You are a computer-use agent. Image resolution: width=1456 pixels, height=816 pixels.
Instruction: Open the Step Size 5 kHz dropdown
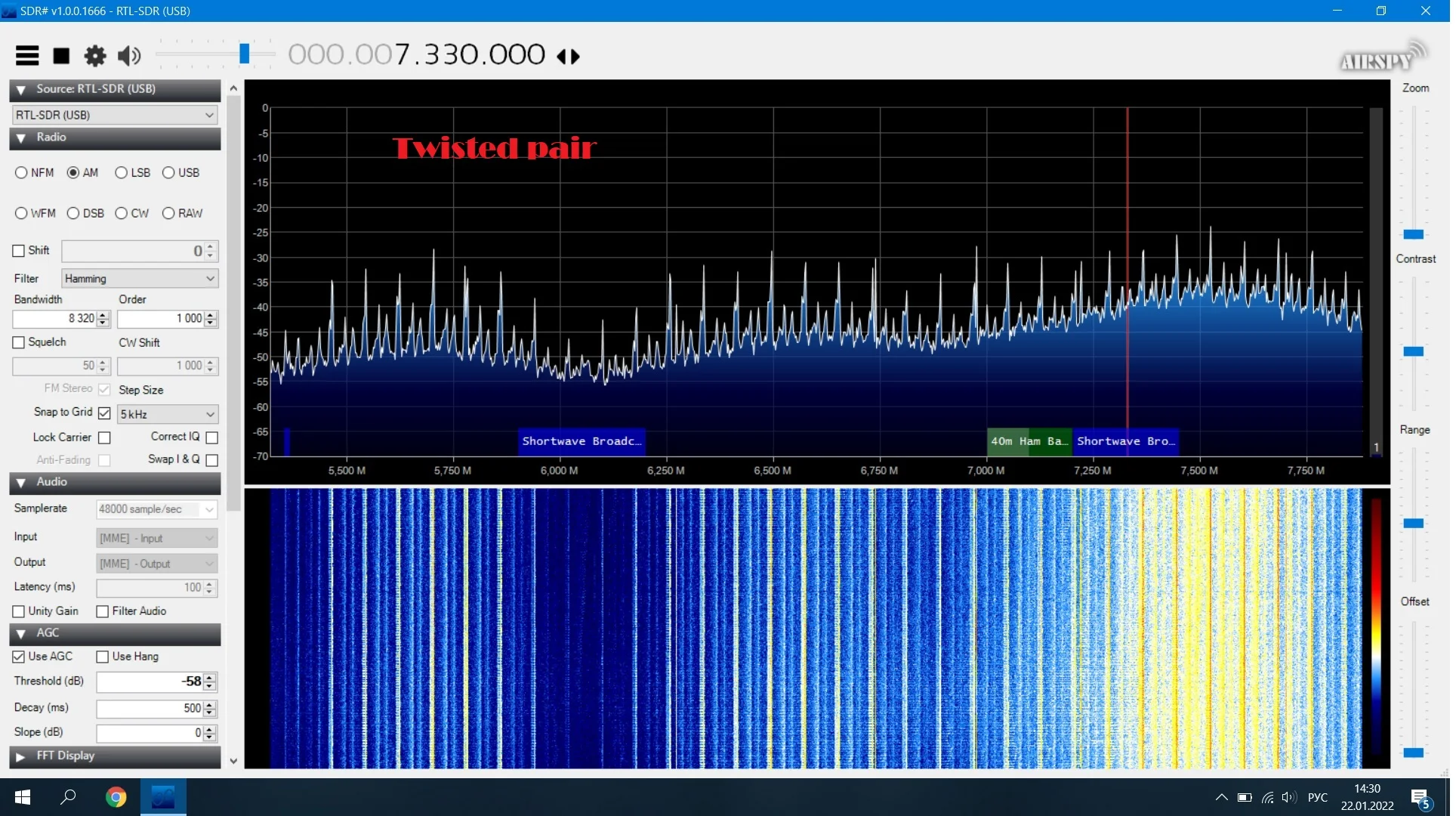coord(168,415)
